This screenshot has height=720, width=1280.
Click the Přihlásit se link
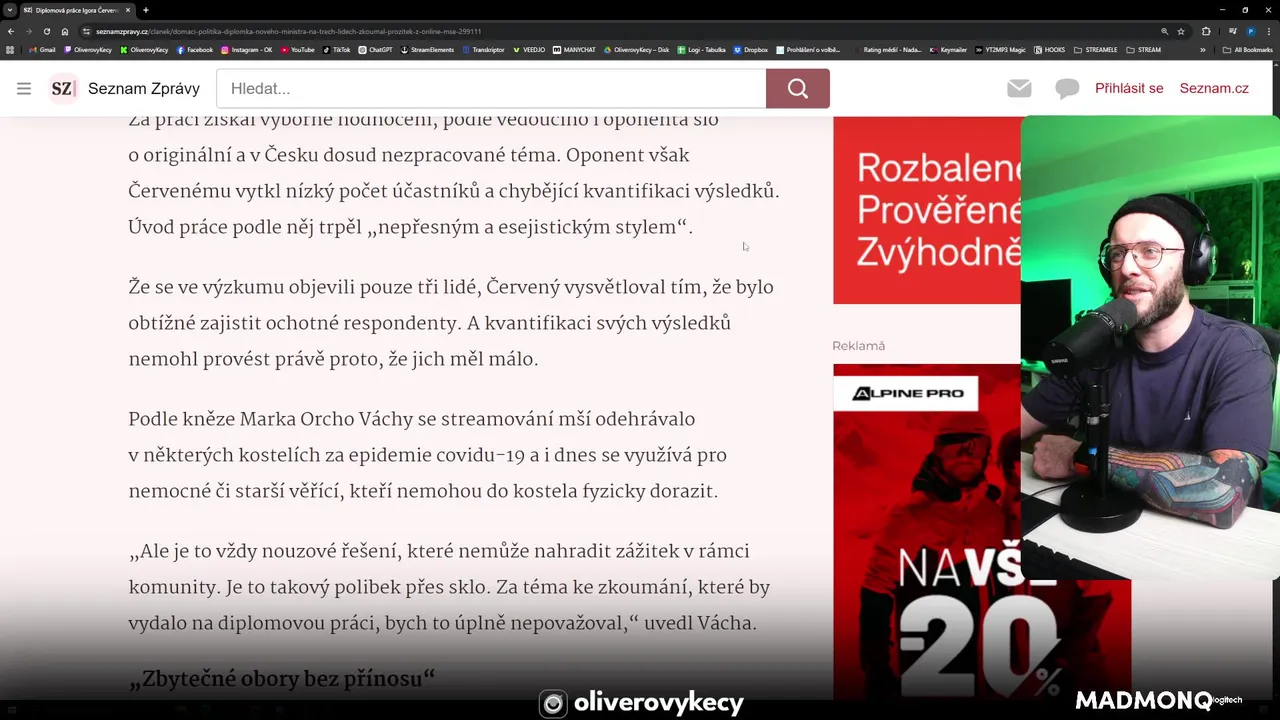[x=1129, y=88]
